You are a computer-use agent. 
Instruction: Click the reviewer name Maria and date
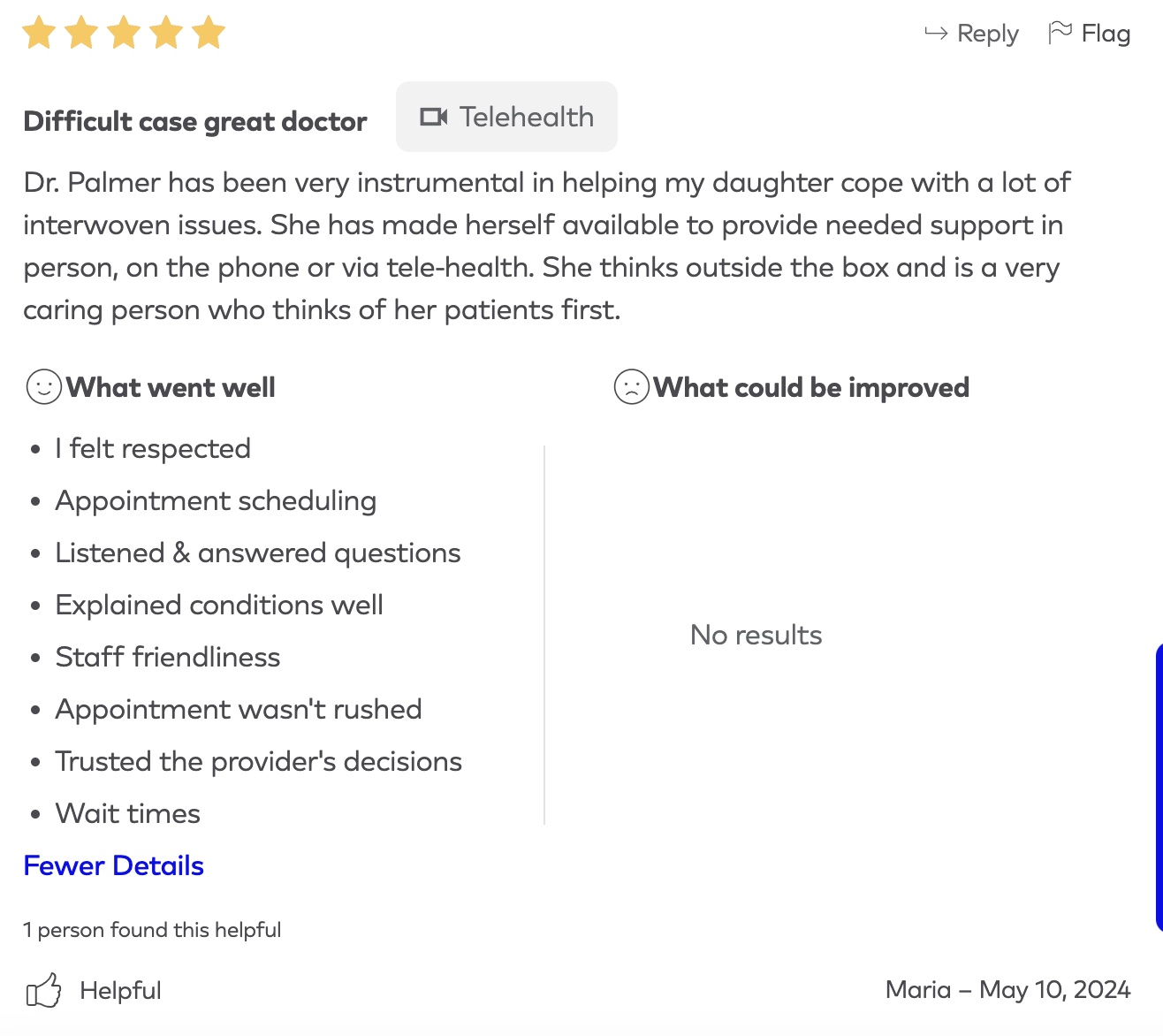click(1007, 989)
